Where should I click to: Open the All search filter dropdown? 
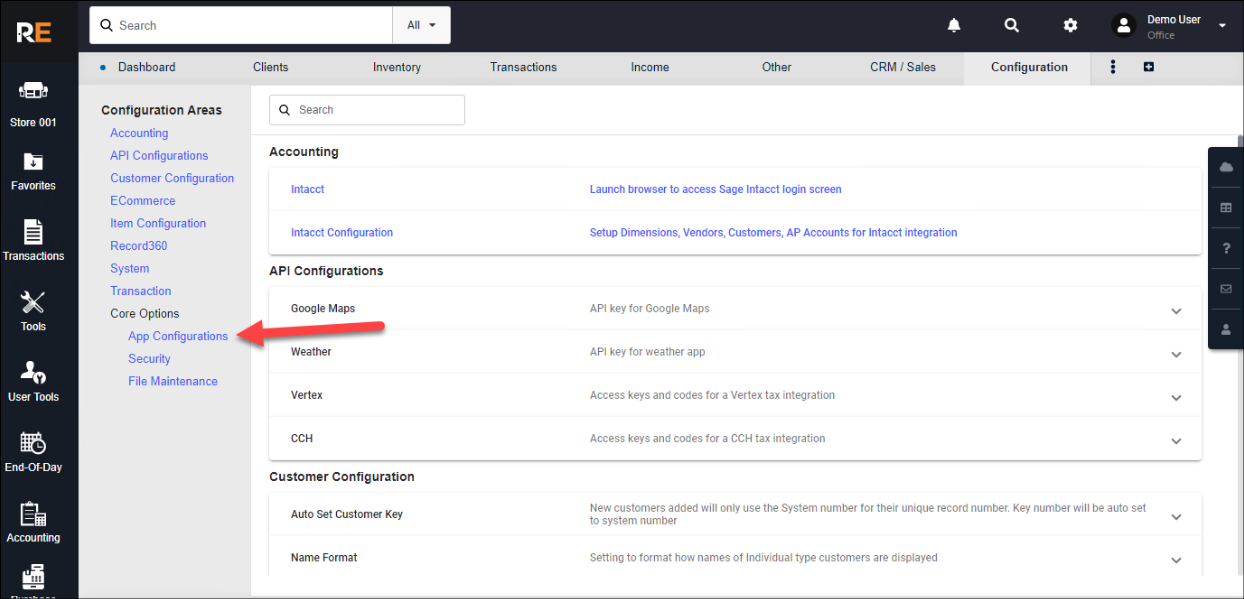coord(421,25)
